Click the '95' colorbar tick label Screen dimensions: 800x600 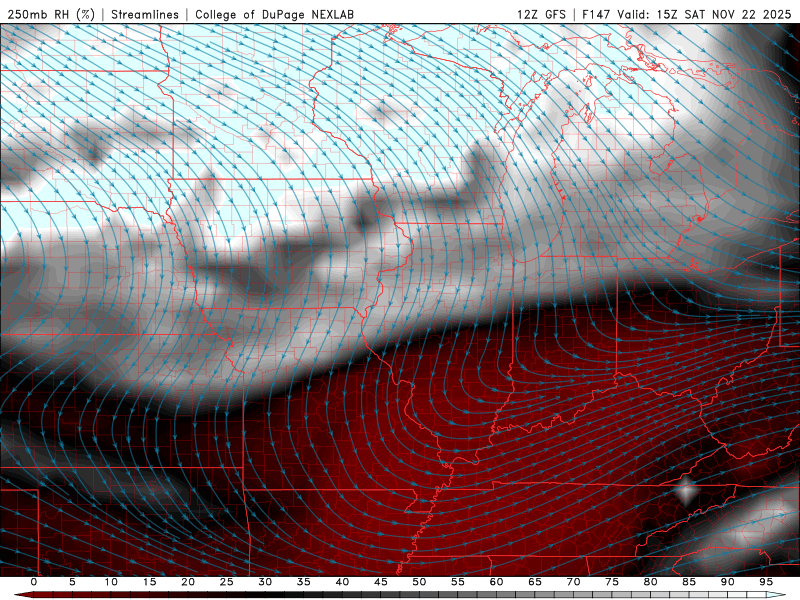(x=766, y=582)
